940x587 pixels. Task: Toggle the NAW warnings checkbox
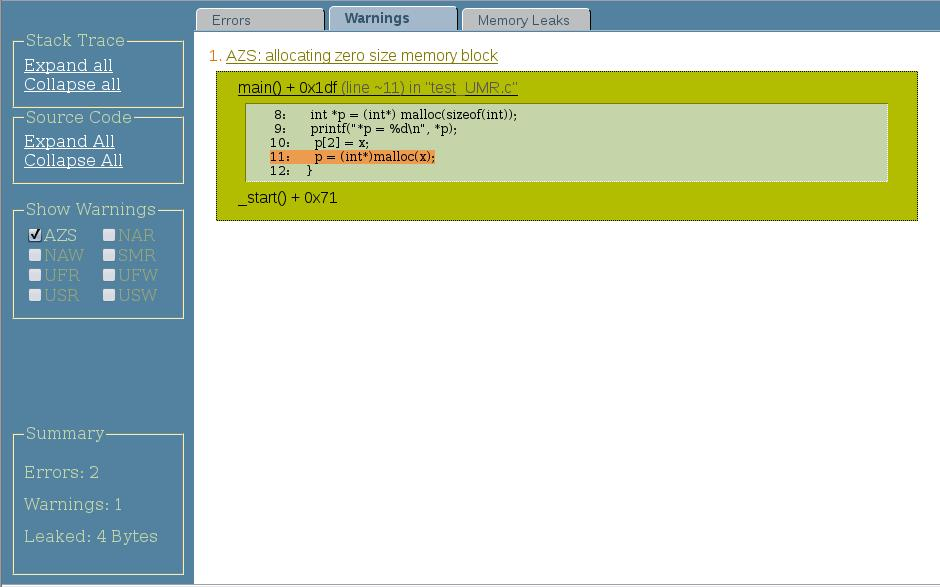click(35, 255)
